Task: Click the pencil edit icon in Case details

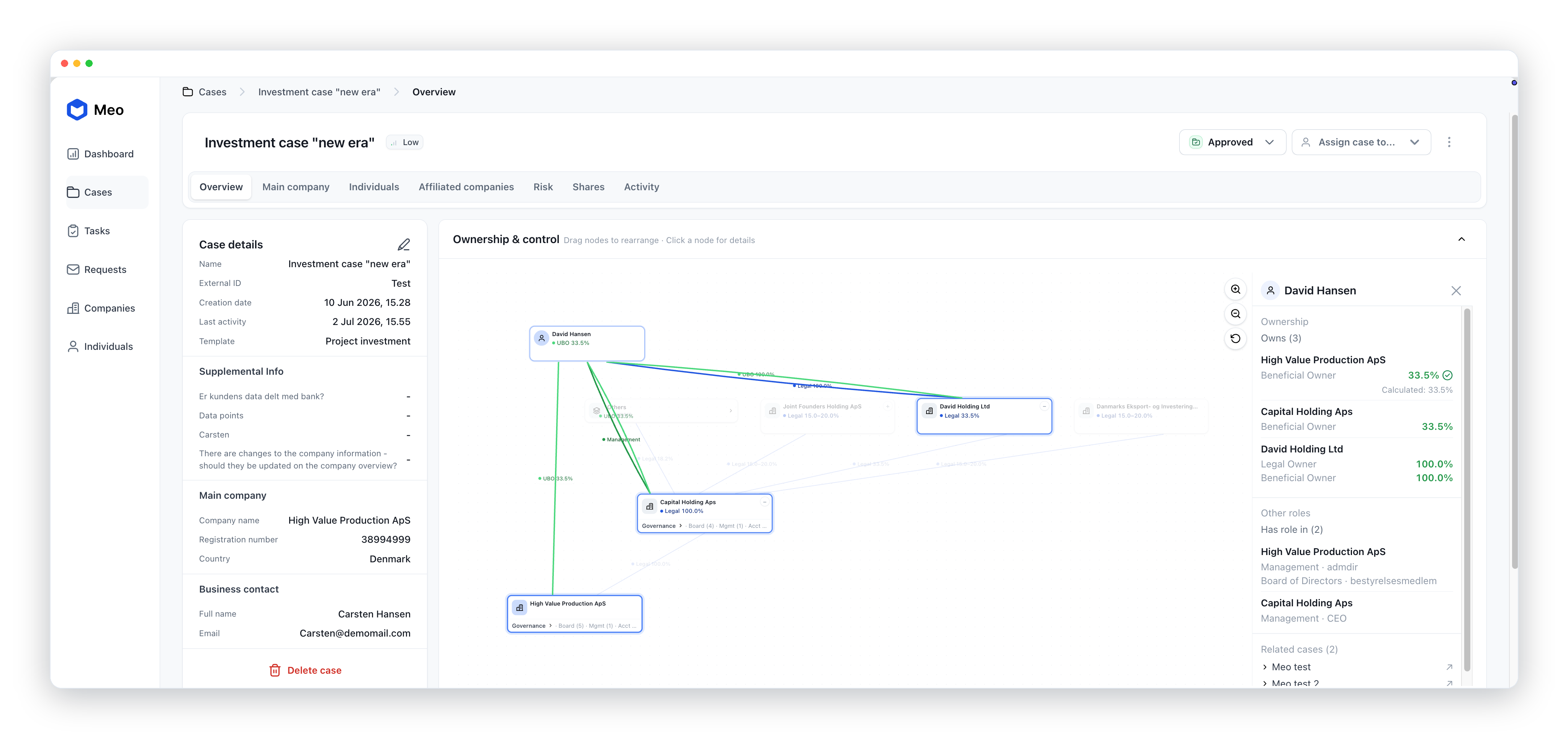Action: (404, 245)
